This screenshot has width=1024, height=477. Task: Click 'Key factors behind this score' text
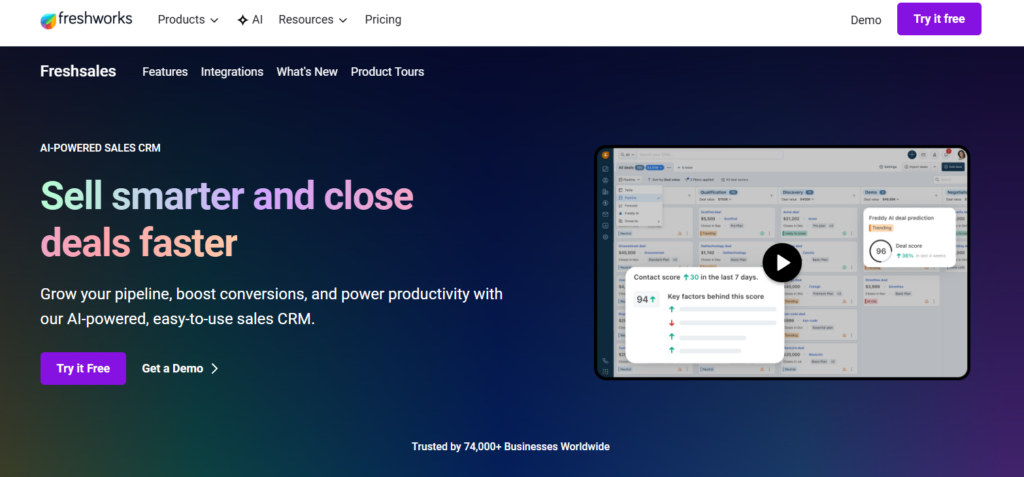click(x=716, y=297)
